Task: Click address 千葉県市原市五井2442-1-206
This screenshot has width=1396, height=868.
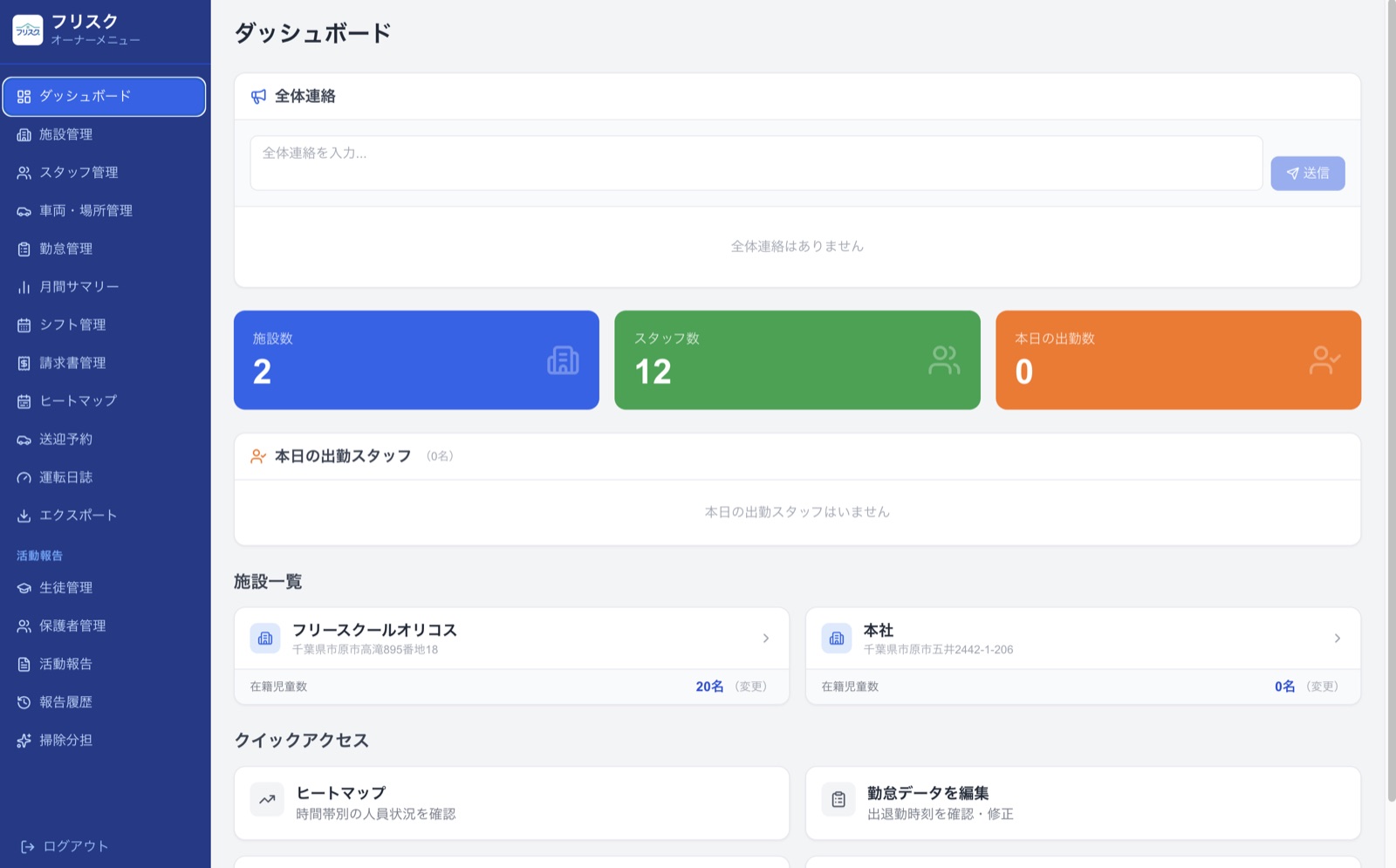Action: pyautogui.click(x=938, y=650)
